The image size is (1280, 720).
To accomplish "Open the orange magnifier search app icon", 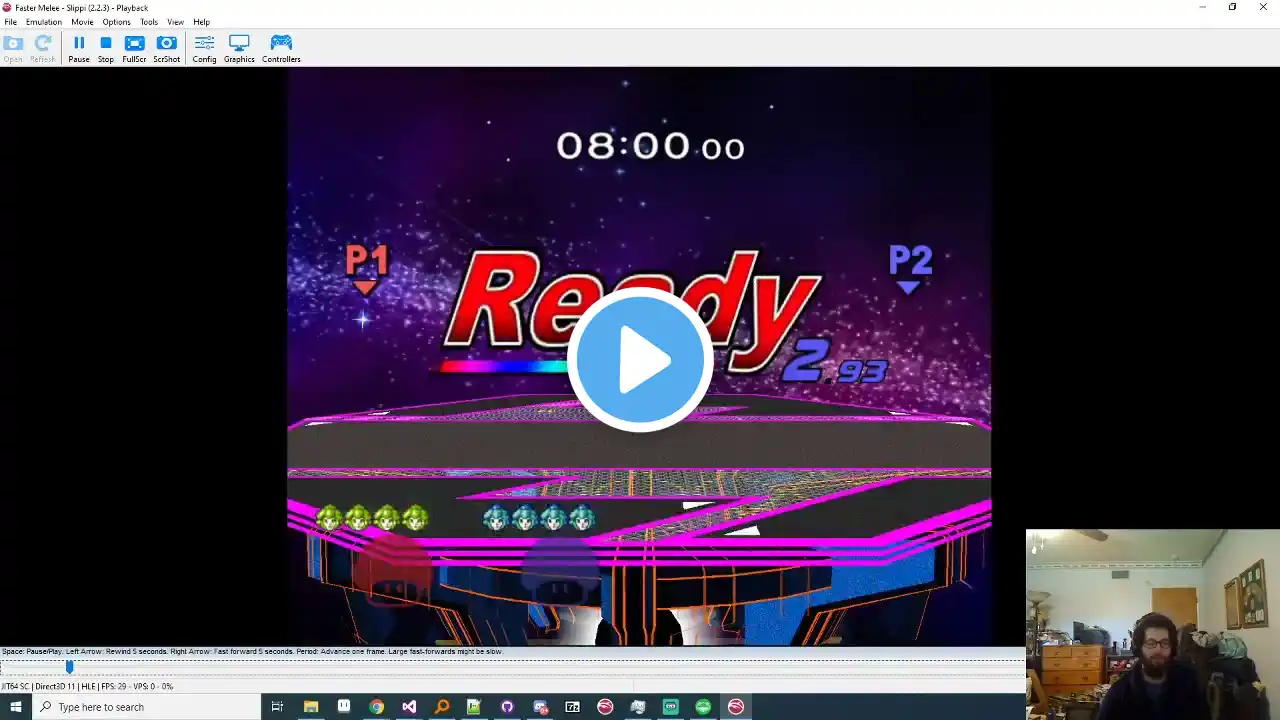I will click(x=442, y=707).
